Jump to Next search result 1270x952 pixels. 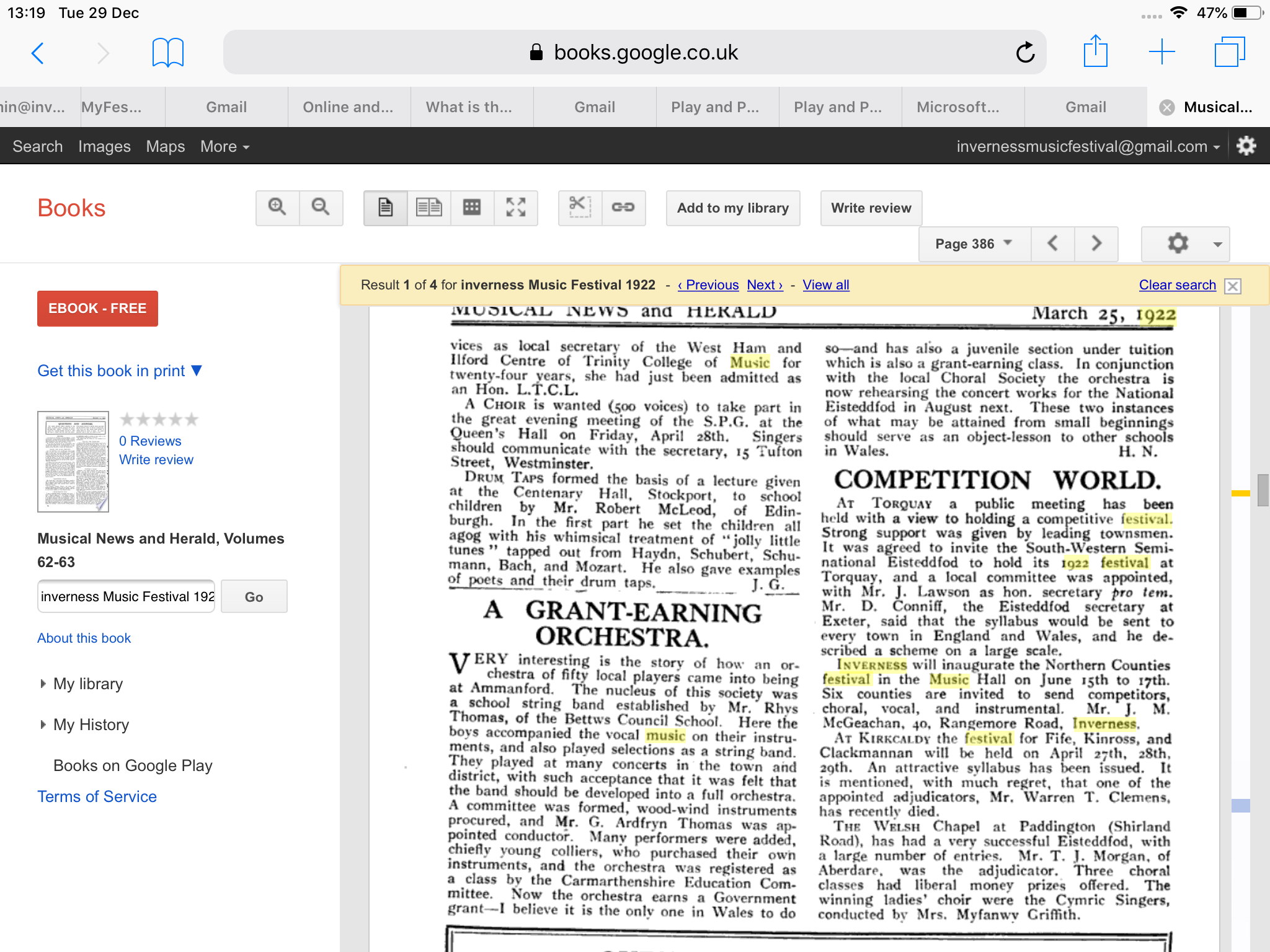point(765,285)
